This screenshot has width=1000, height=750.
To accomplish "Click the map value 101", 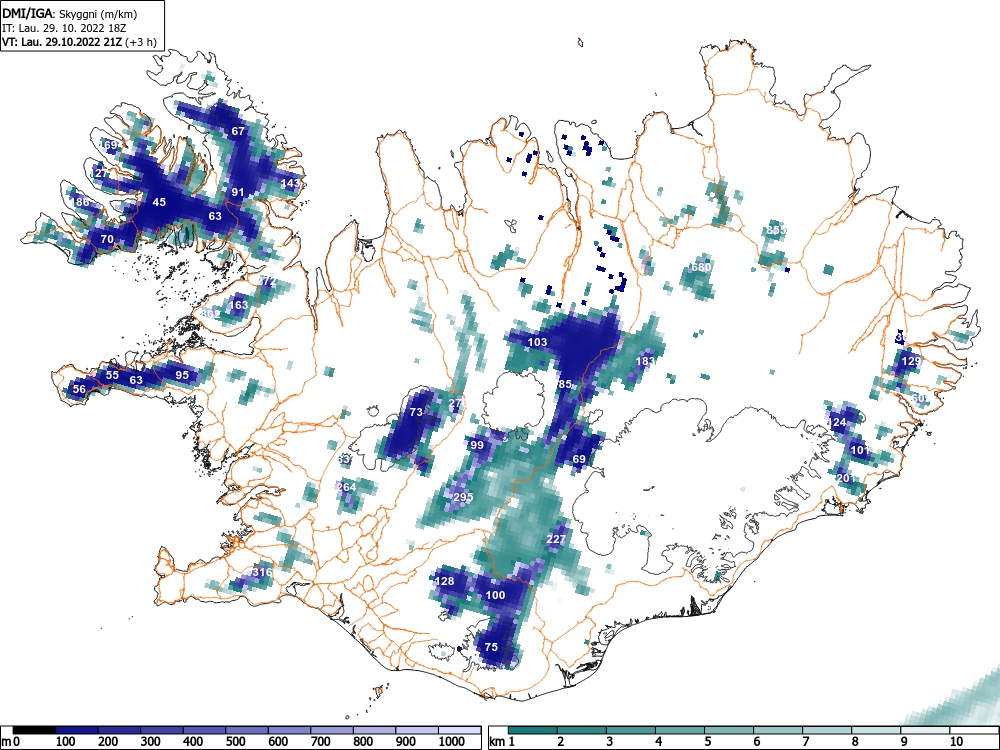I will pyautogui.click(x=860, y=450).
